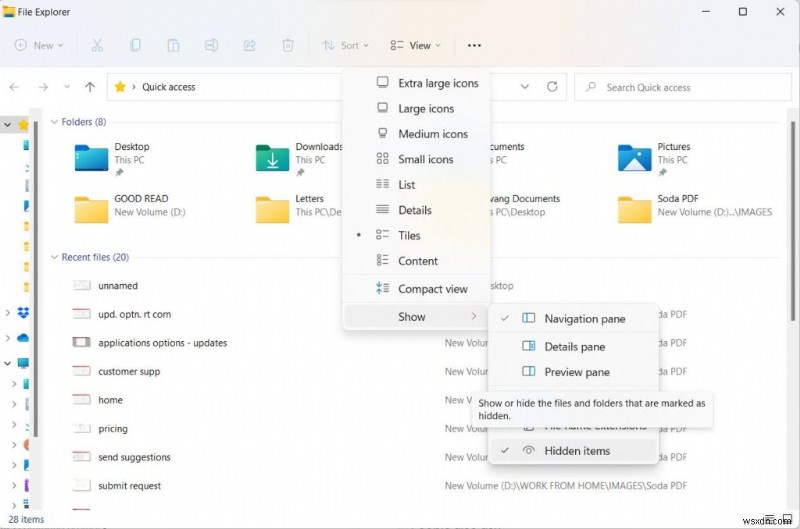Toggle the Preview pane option
This screenshot has height=529, width=800.
(573, 372)
